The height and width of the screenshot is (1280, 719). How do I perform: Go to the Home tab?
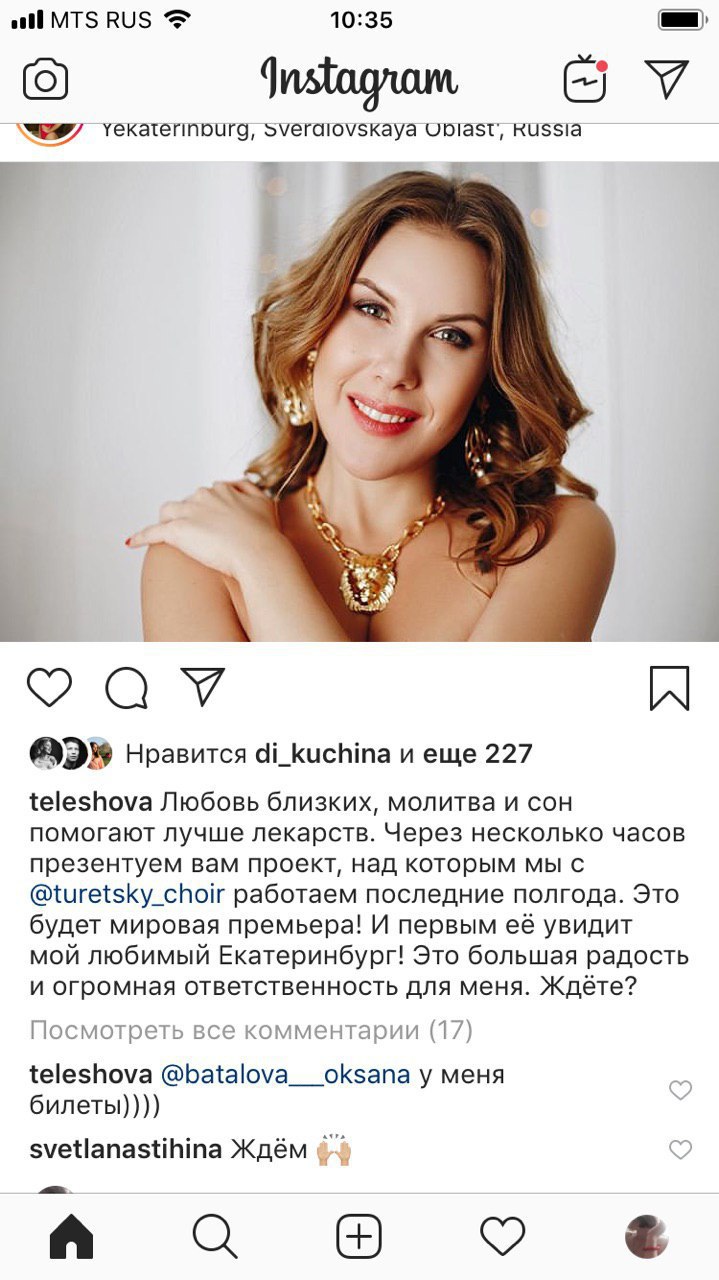pos(71,1237)
